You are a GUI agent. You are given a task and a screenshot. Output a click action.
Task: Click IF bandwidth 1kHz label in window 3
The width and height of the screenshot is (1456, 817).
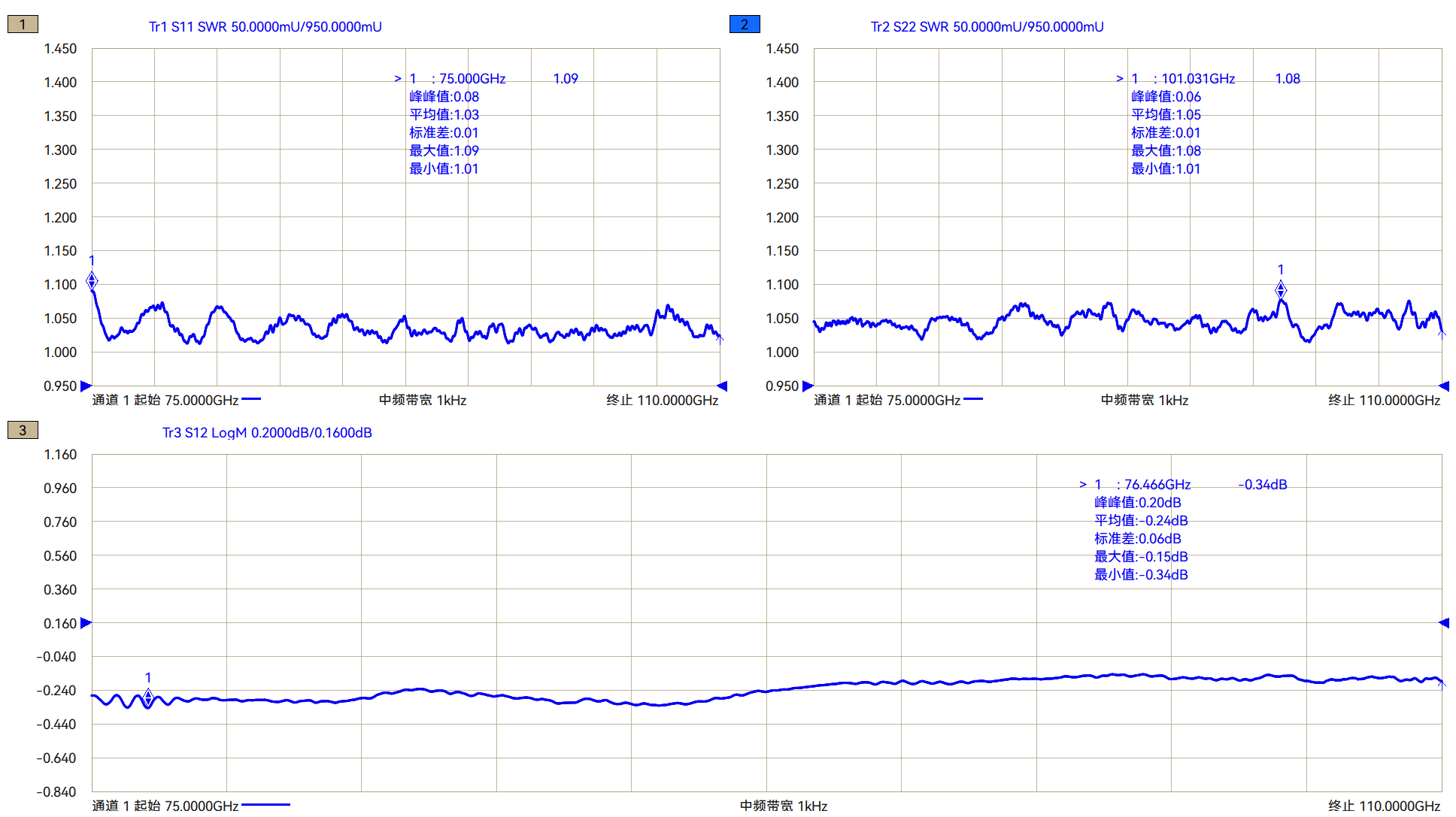[x=783, y=806]
